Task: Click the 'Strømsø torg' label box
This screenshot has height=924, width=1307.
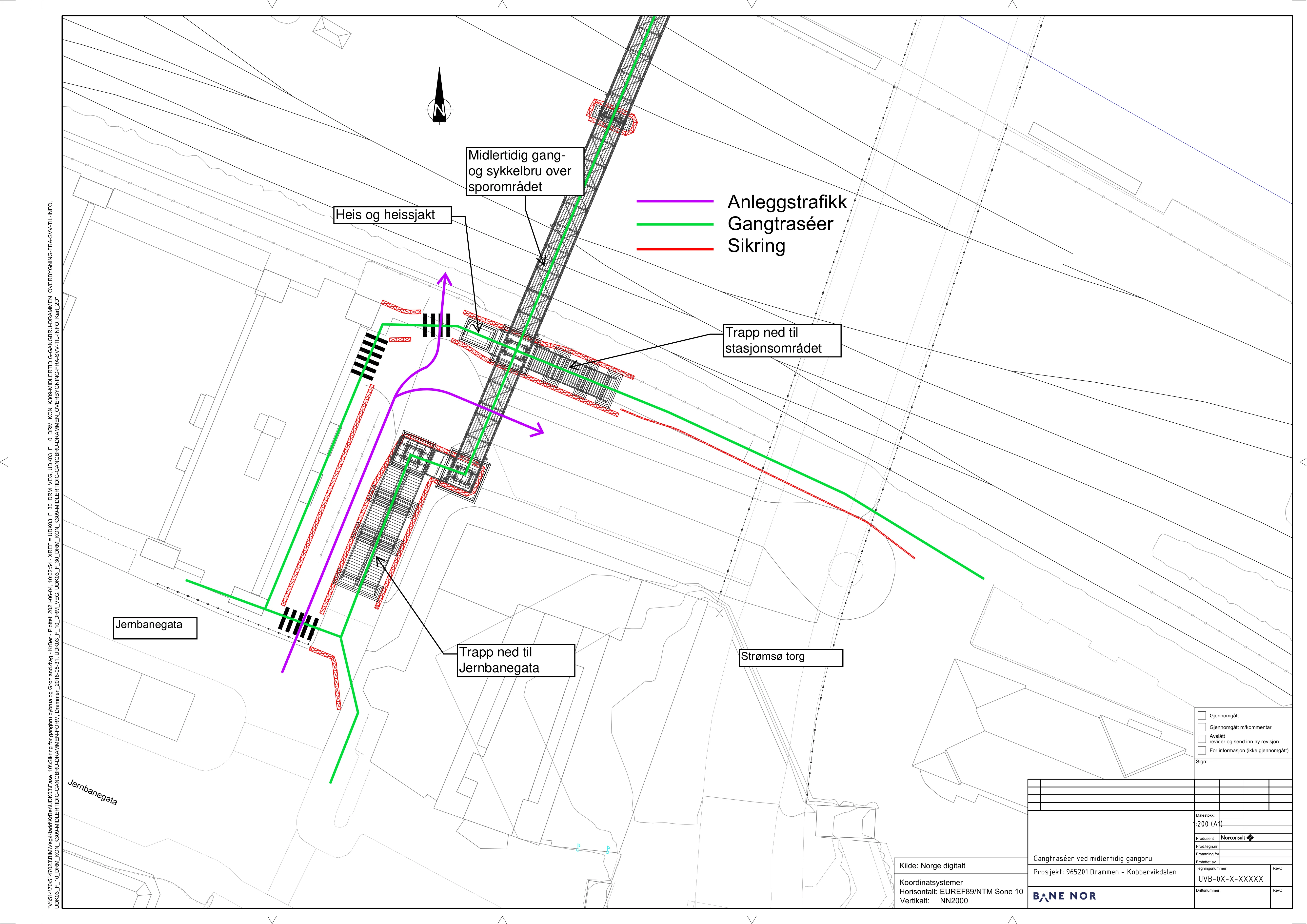Action: (791, 658)
